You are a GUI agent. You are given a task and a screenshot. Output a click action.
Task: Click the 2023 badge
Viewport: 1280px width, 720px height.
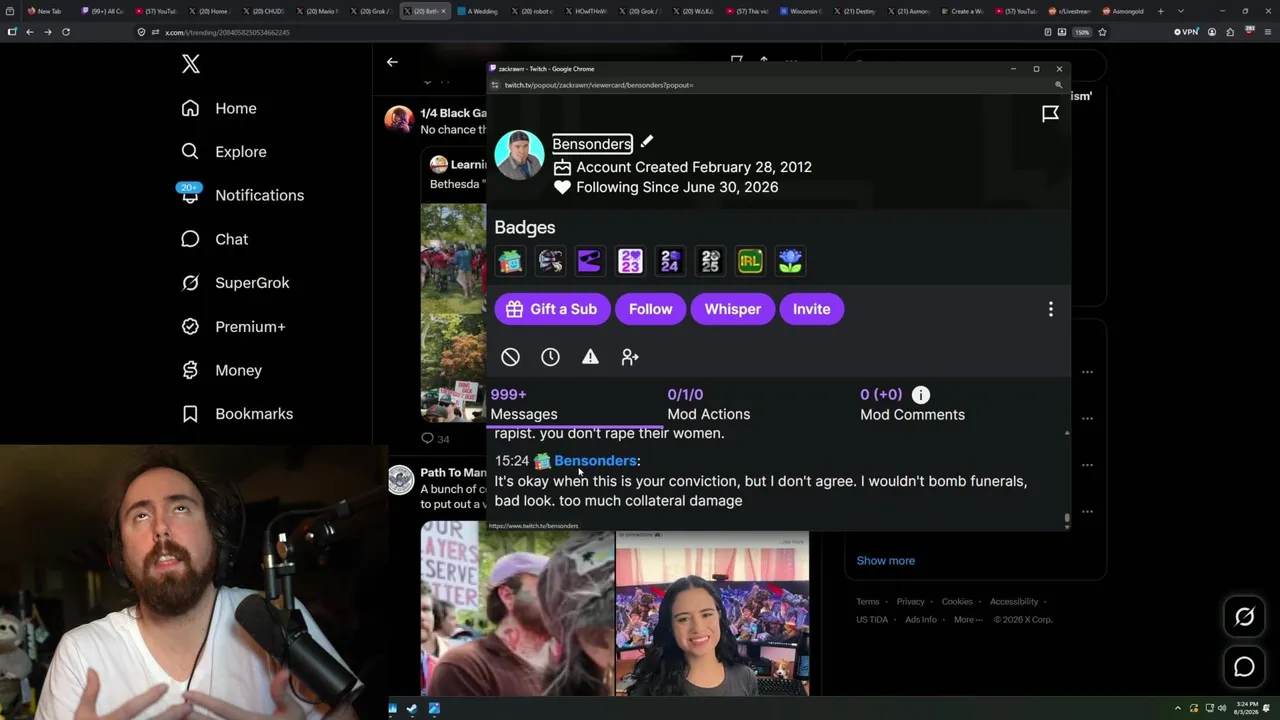coord(630,261)
